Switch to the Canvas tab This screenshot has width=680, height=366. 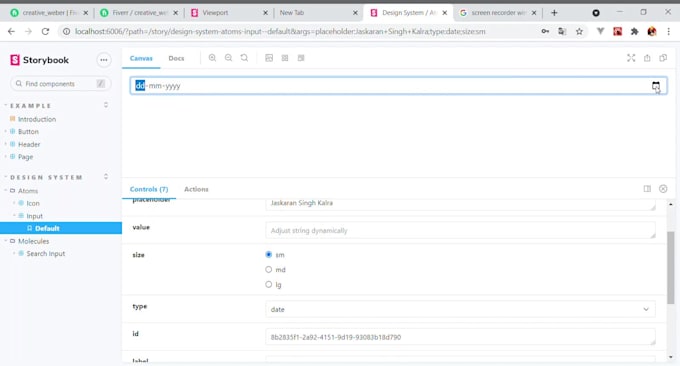coord(141,58)
